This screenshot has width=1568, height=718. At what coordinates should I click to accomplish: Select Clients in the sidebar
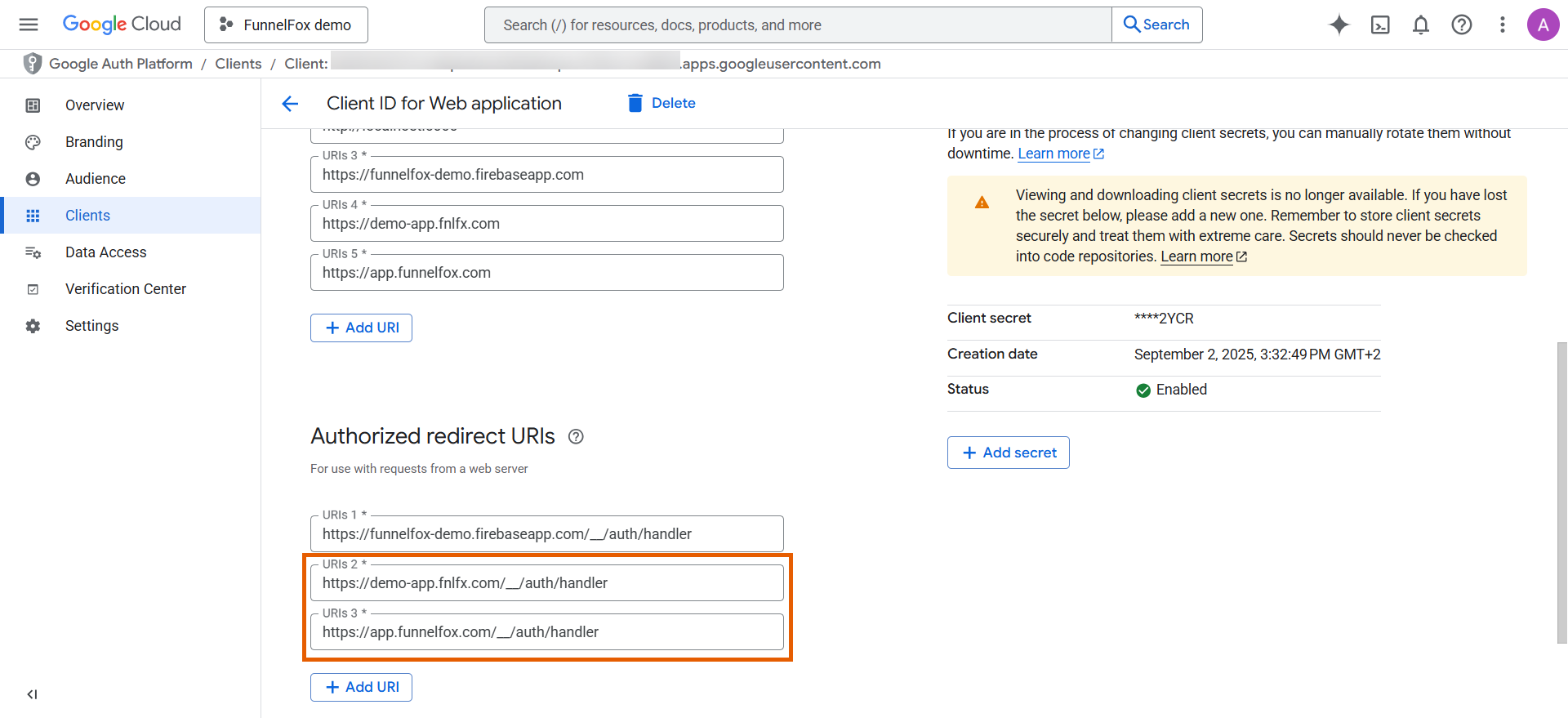coord(131,215)
